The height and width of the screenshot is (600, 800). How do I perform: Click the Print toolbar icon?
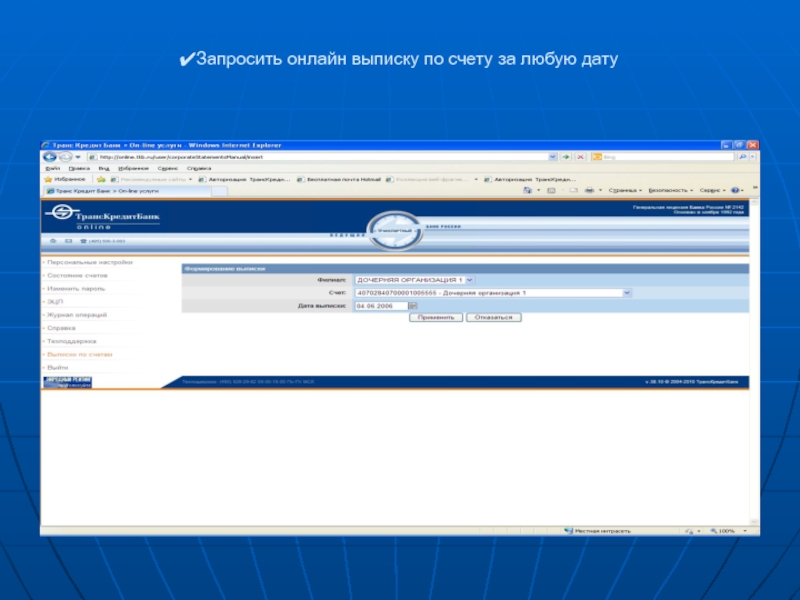pos(590,190)
